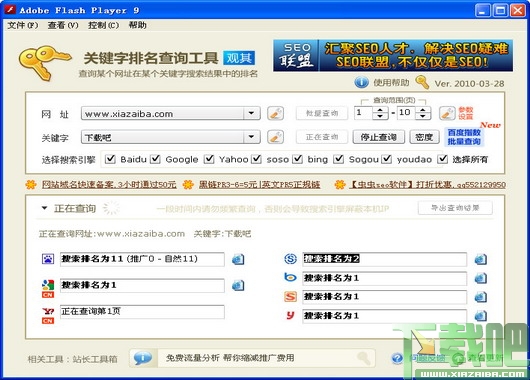Open the 网站域名快速备案 ad link
Viewport: 530px width, 380px height.
(x=109, y=185)
